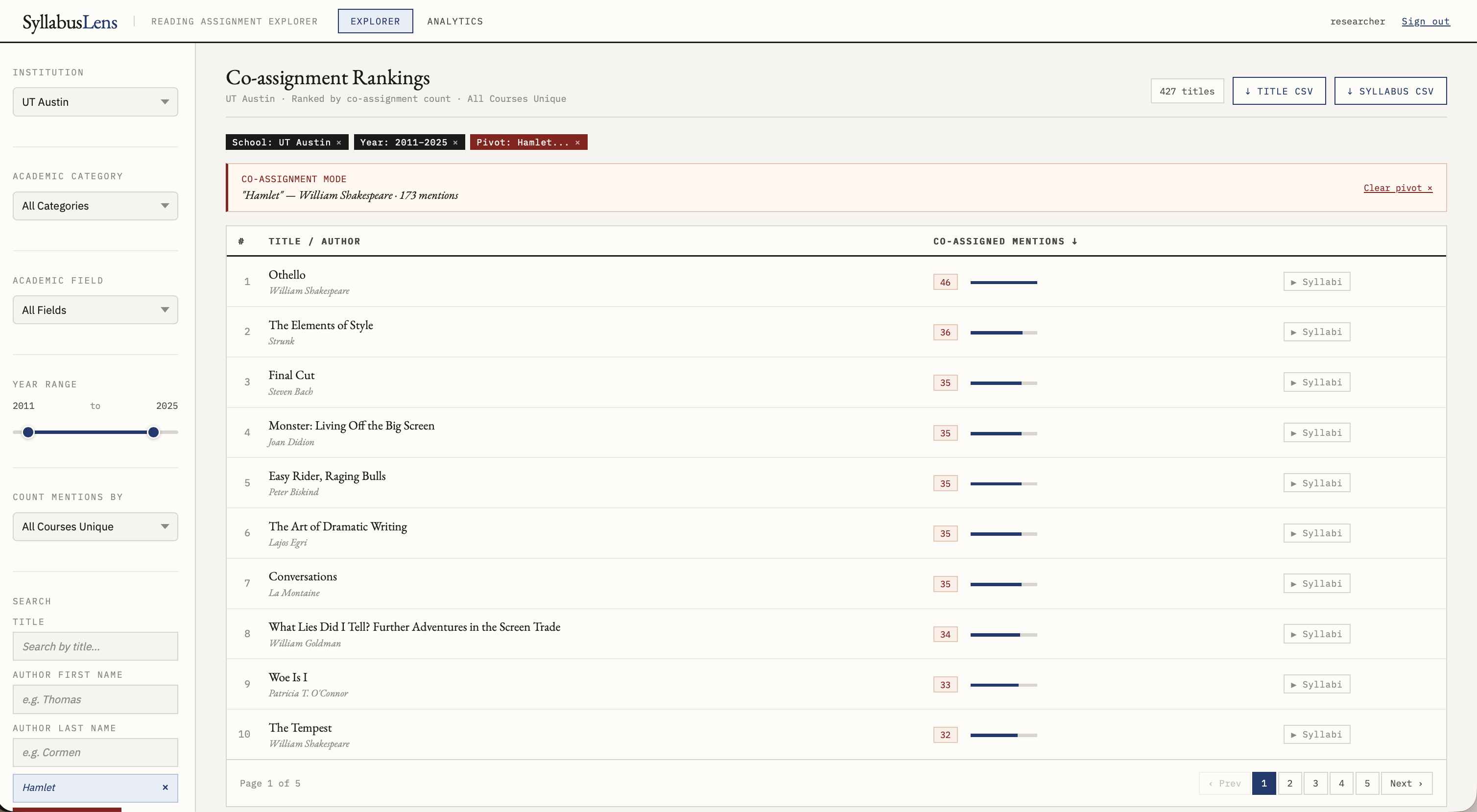Click the Prev page button
Screen dimensions: 1477x812
[1224, 783]
